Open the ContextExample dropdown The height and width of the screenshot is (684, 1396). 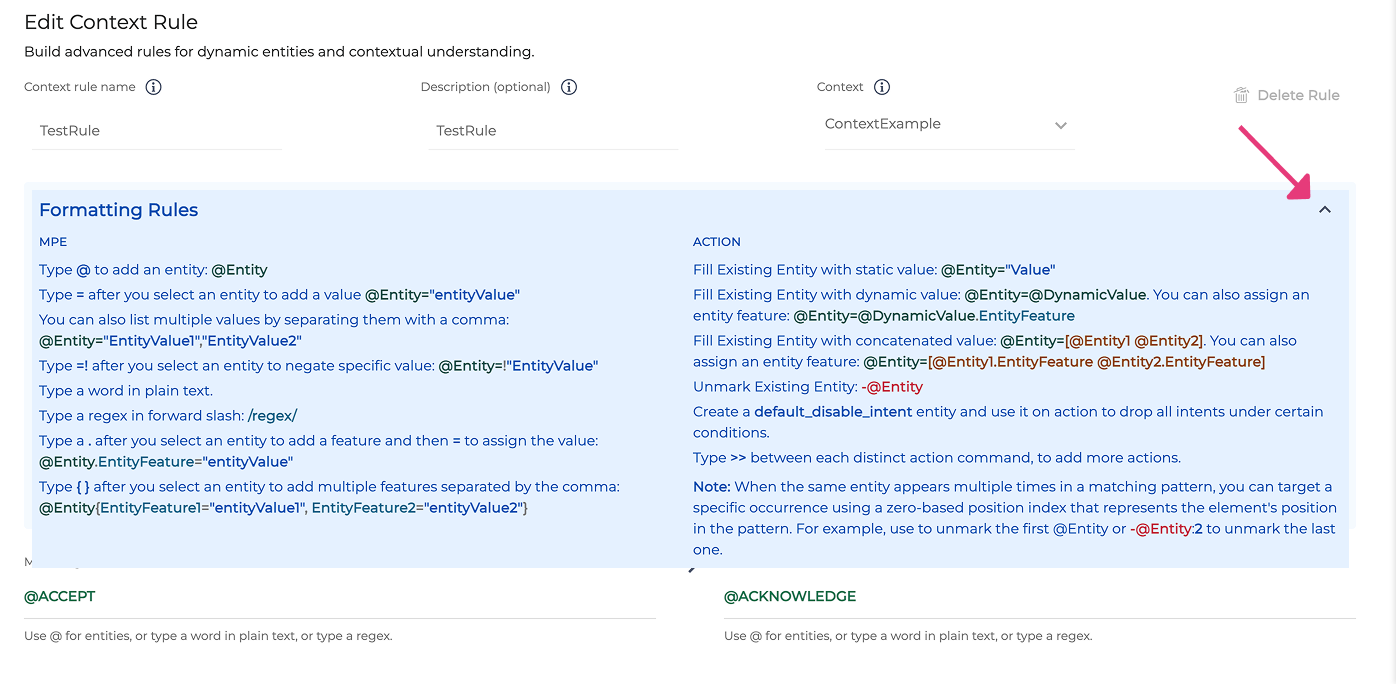[949, 125]
